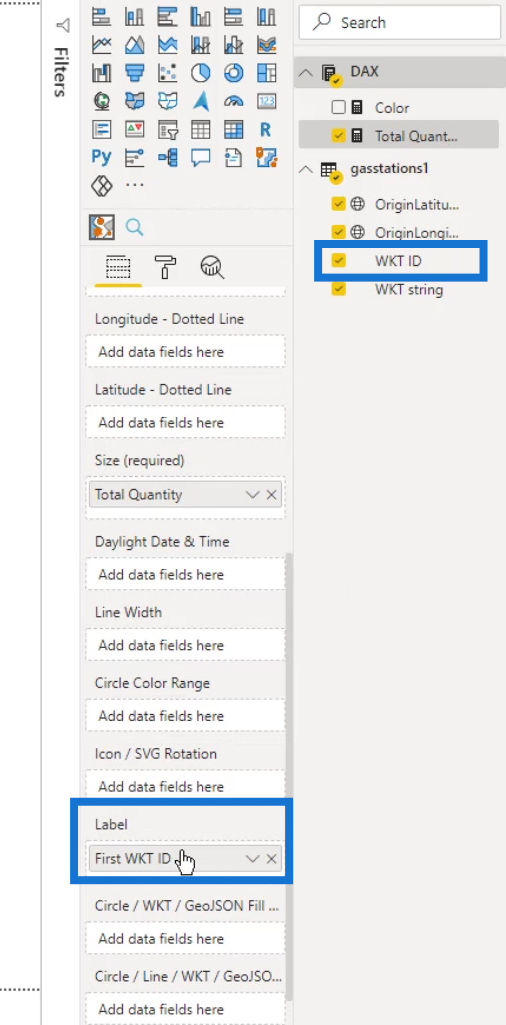Check the Color measure checkbox

[338, 107]
